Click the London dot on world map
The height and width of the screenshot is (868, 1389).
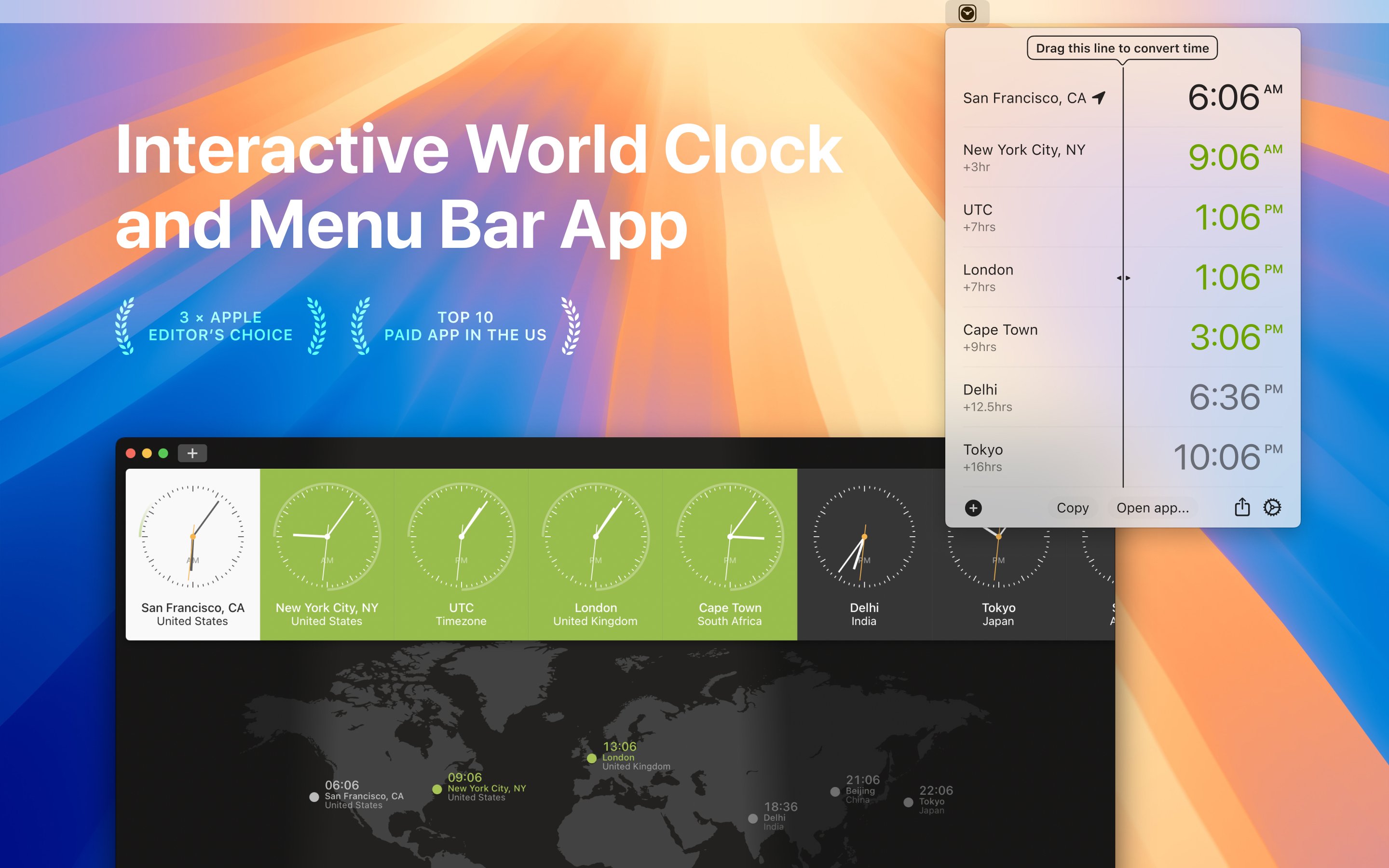pyautogui.click(x=592, y=758)
